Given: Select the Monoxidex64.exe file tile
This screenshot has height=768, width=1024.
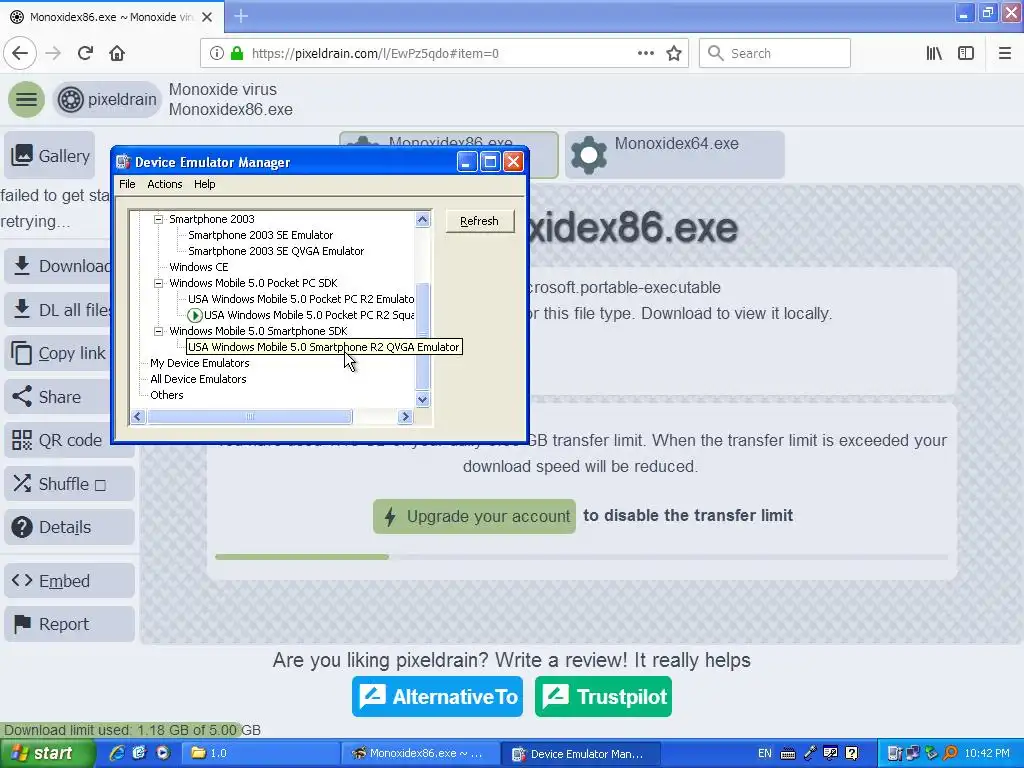Looking at the screenshot, I should [675, 155].
